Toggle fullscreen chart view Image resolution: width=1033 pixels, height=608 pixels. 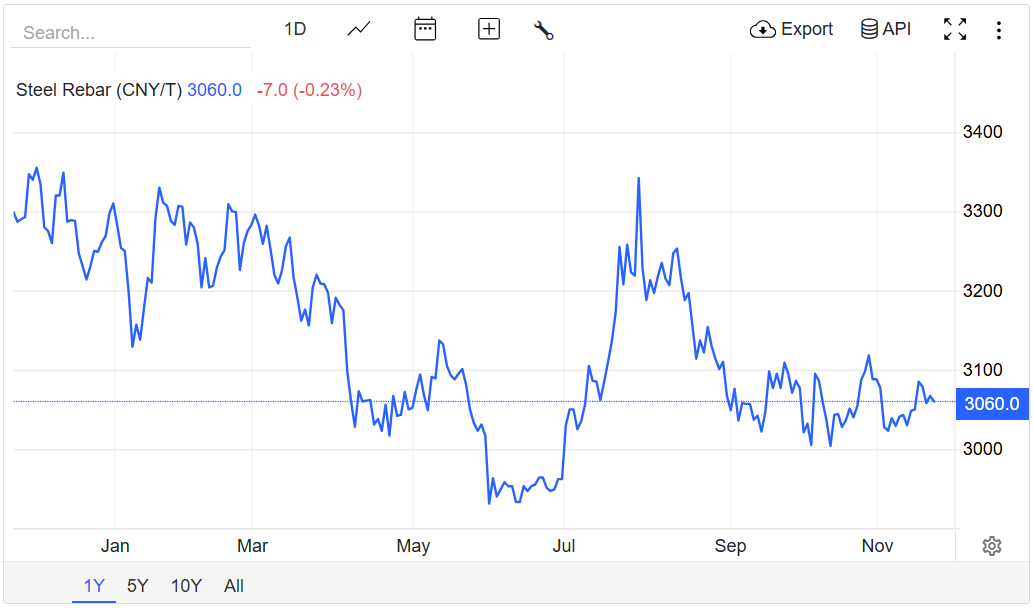point(955,29)
